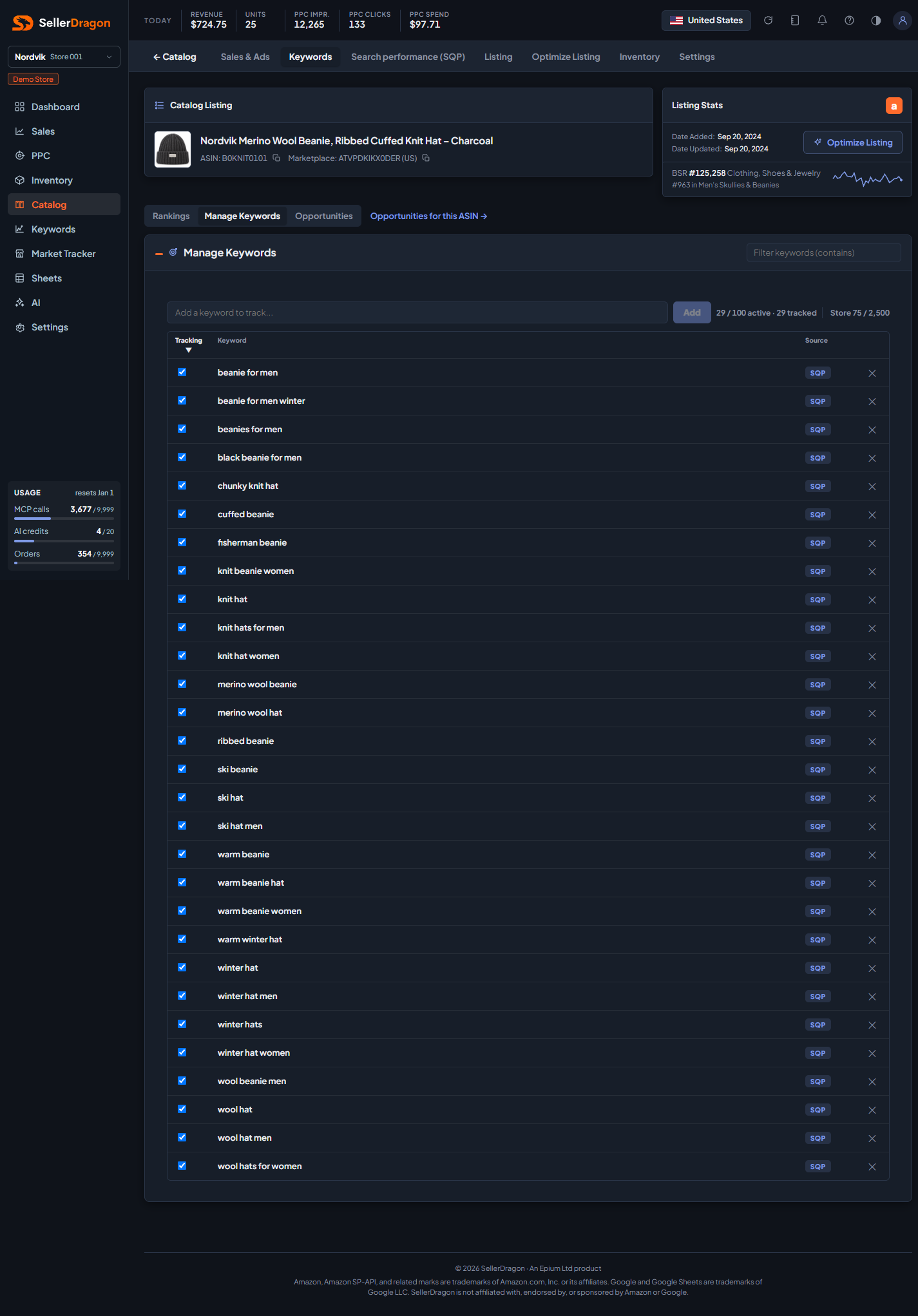The height and width of the screenshot is (1316, 918).
Task: Collapse the Manage Keywords panel
Action: pos(159,254)
